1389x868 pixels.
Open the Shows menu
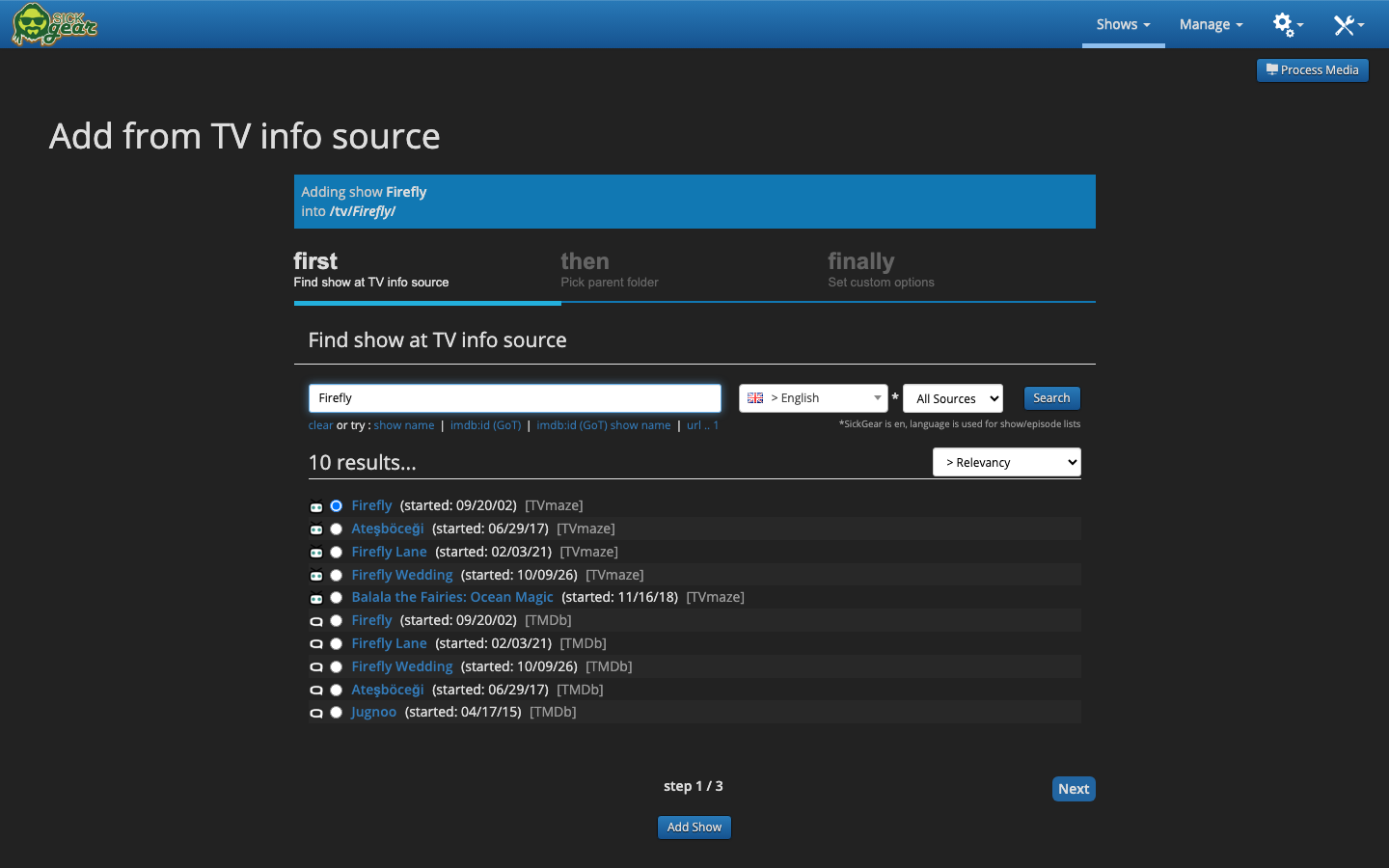point(1123,24)
